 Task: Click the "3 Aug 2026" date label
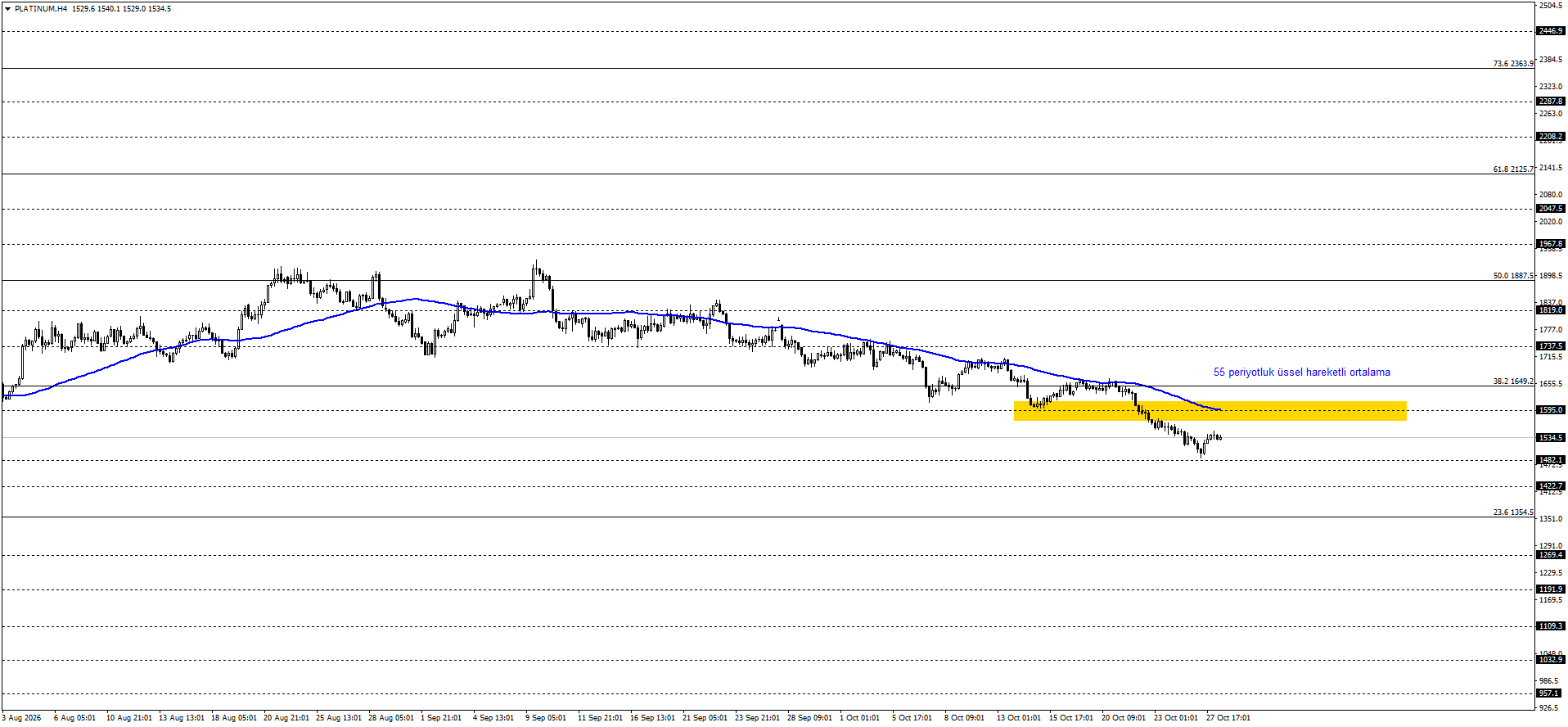21,718
